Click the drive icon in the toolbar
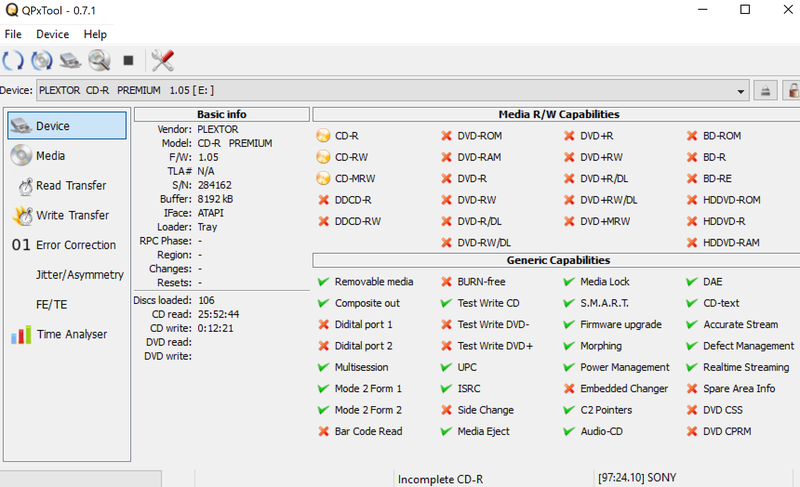 [x=70, y=61]
